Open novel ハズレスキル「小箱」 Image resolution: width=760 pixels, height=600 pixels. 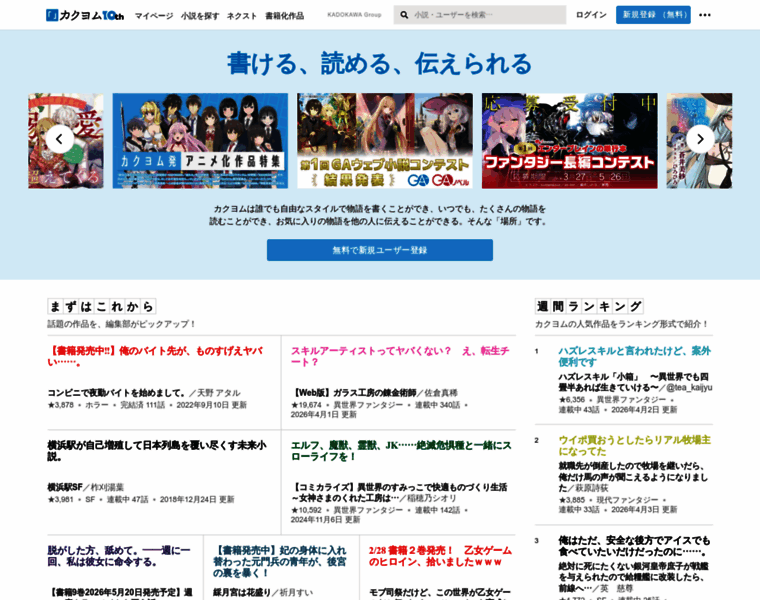633,382
